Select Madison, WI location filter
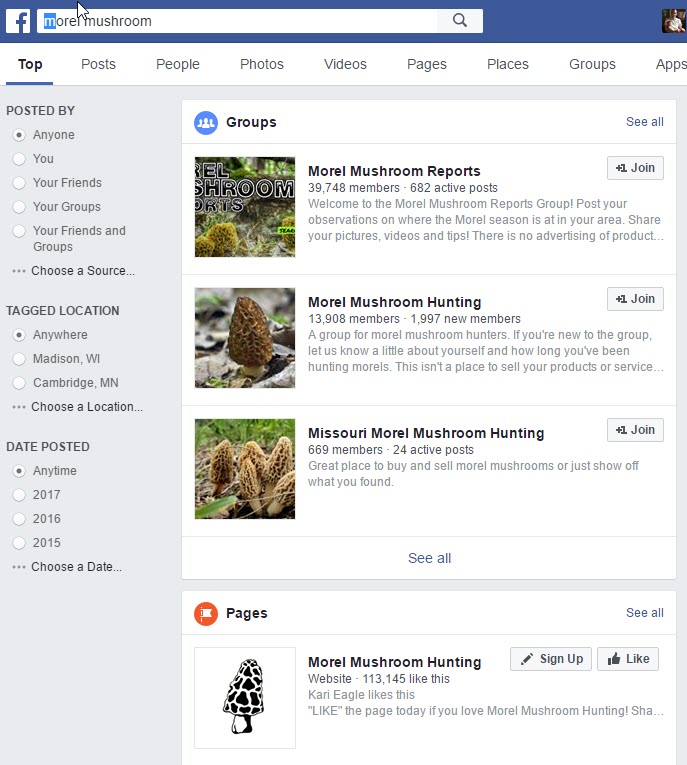The image size is (687, 765). [x=19, y=359]
